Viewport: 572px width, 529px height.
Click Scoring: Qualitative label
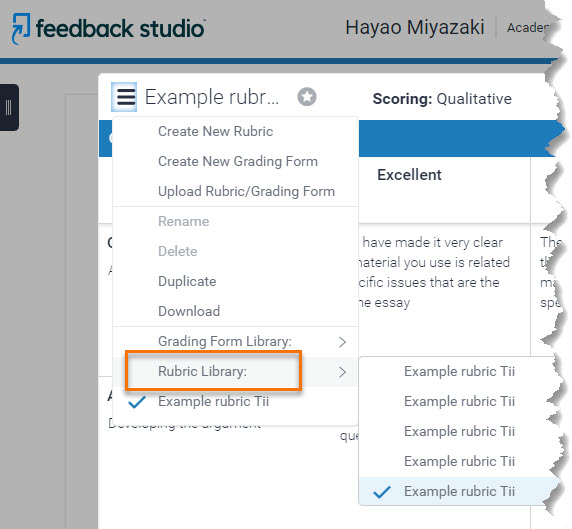point(442,99)
